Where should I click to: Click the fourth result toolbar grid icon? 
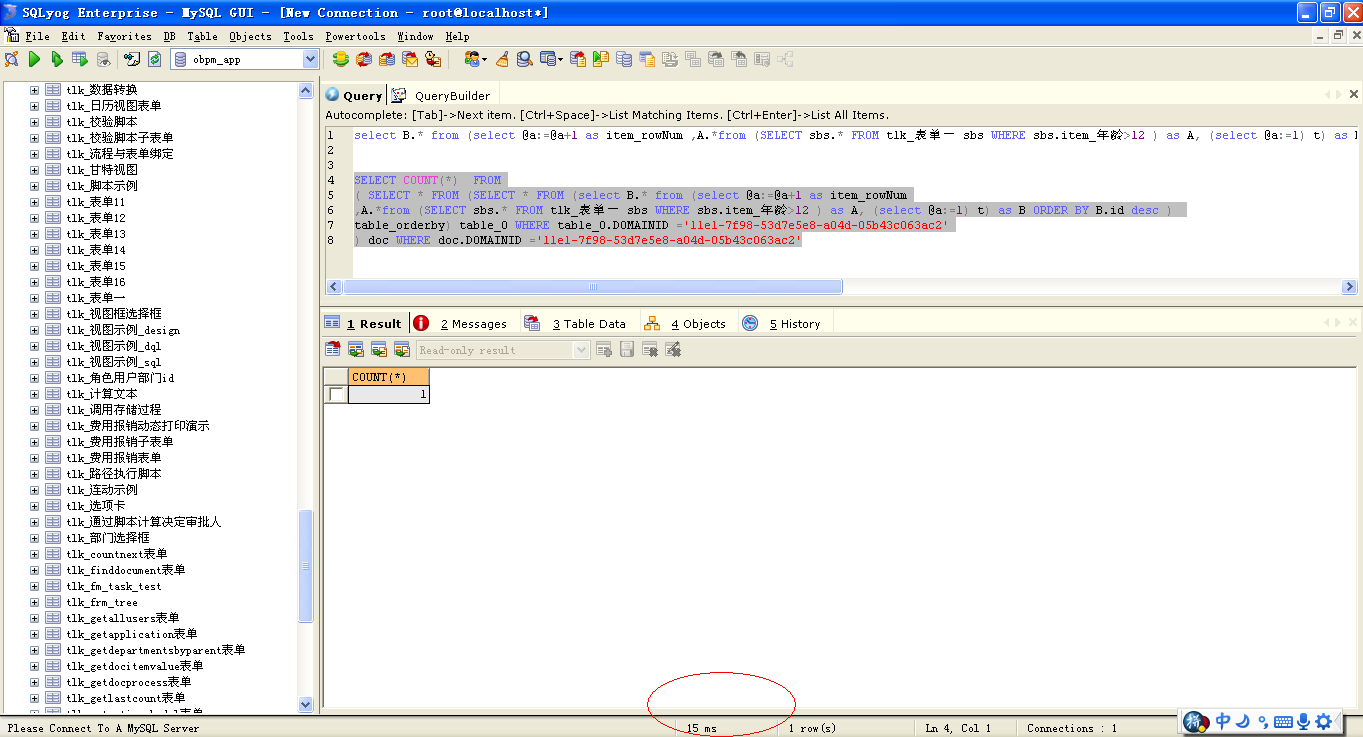(x=402, y=349)
